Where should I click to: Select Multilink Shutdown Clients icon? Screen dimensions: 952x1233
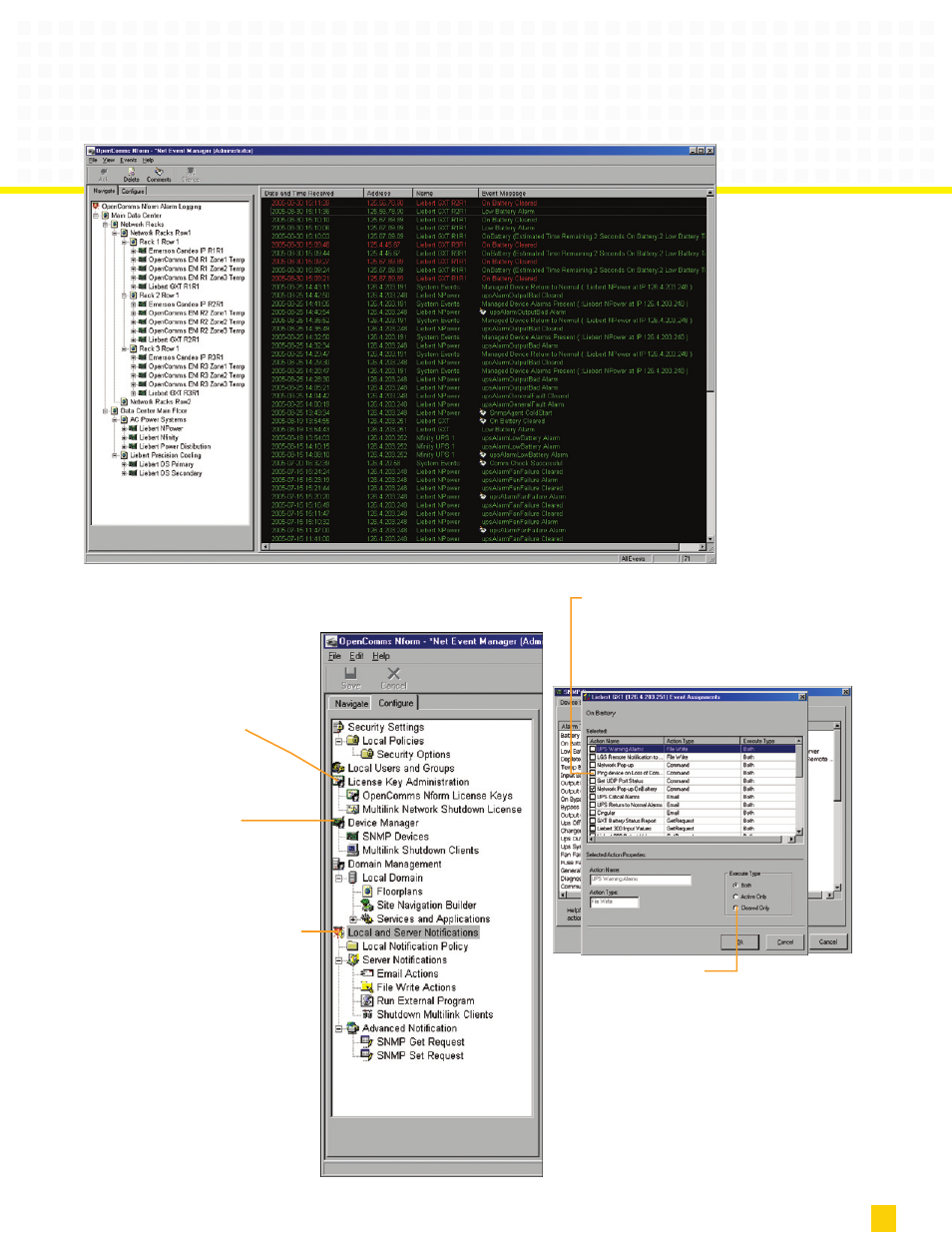(352, 850)
